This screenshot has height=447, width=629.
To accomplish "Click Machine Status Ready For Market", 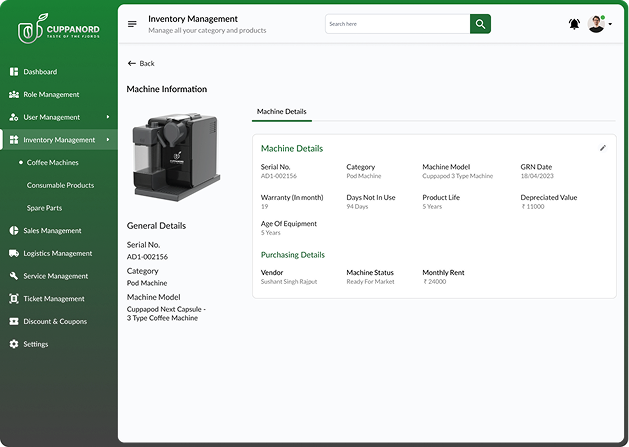I will click(x=370, y=282).
